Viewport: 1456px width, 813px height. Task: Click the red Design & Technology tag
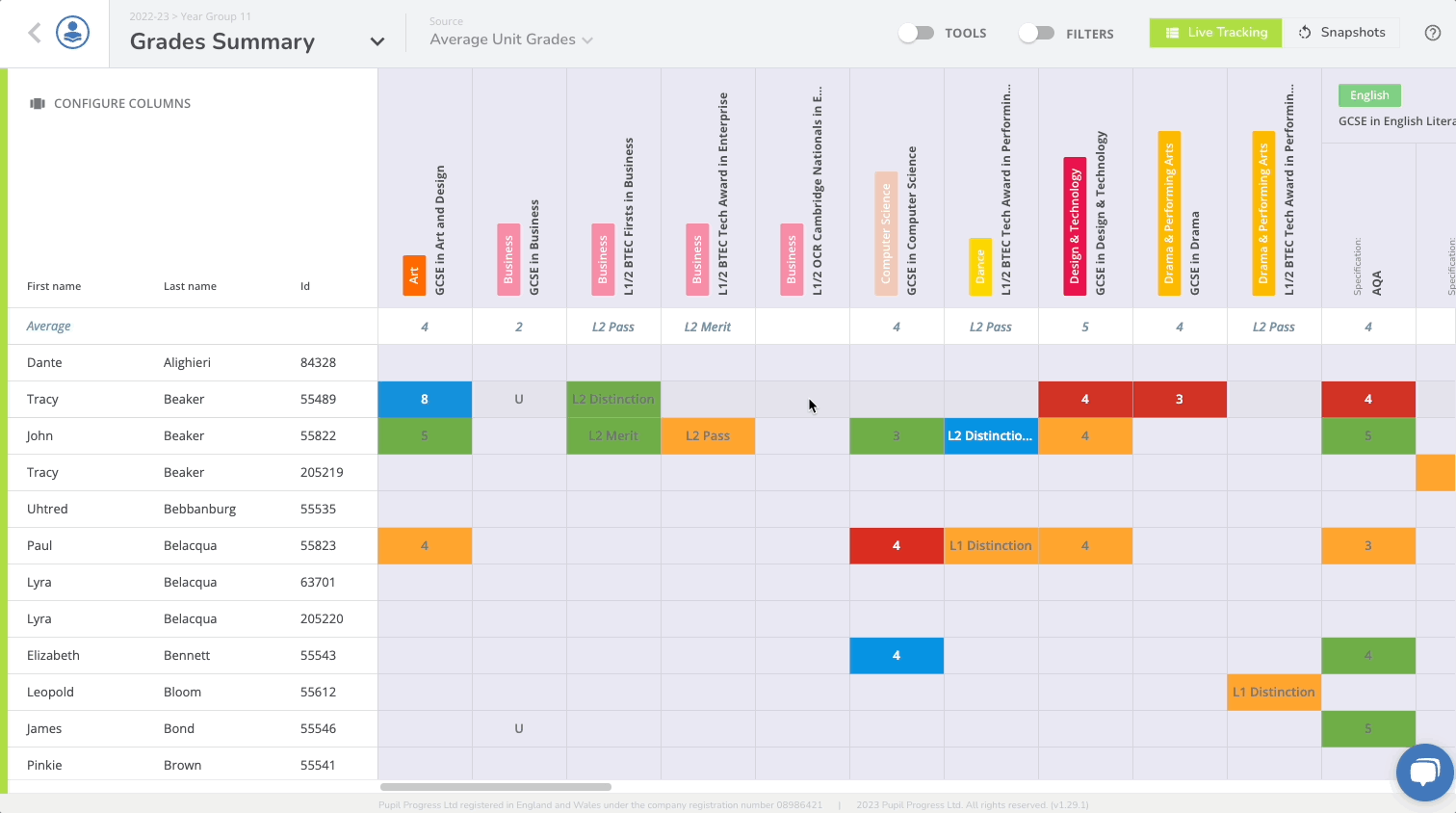[x=1075, y=226]
